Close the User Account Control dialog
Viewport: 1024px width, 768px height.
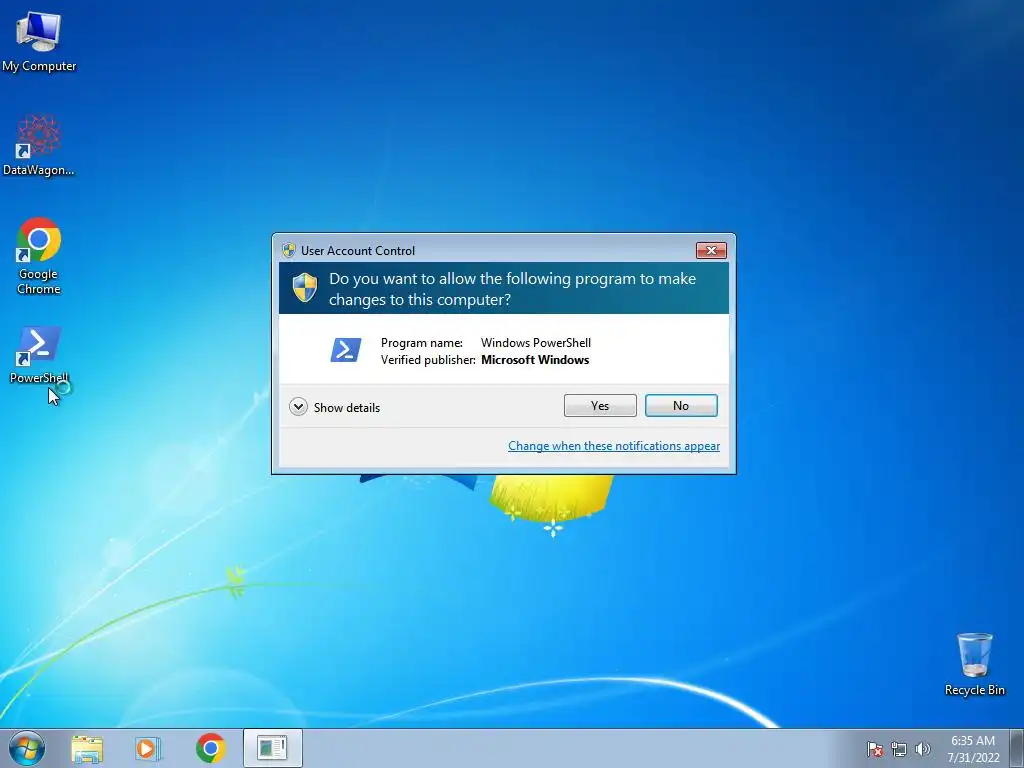pyautogui.click(x=711, y=250)
